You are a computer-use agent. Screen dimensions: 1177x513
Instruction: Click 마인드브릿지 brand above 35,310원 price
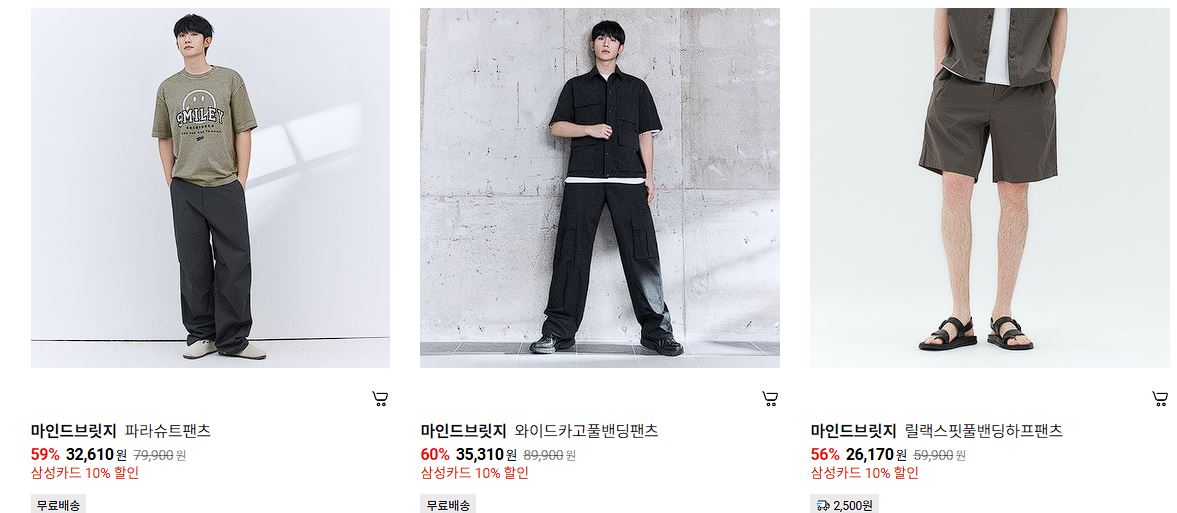[x=463, y=431]
